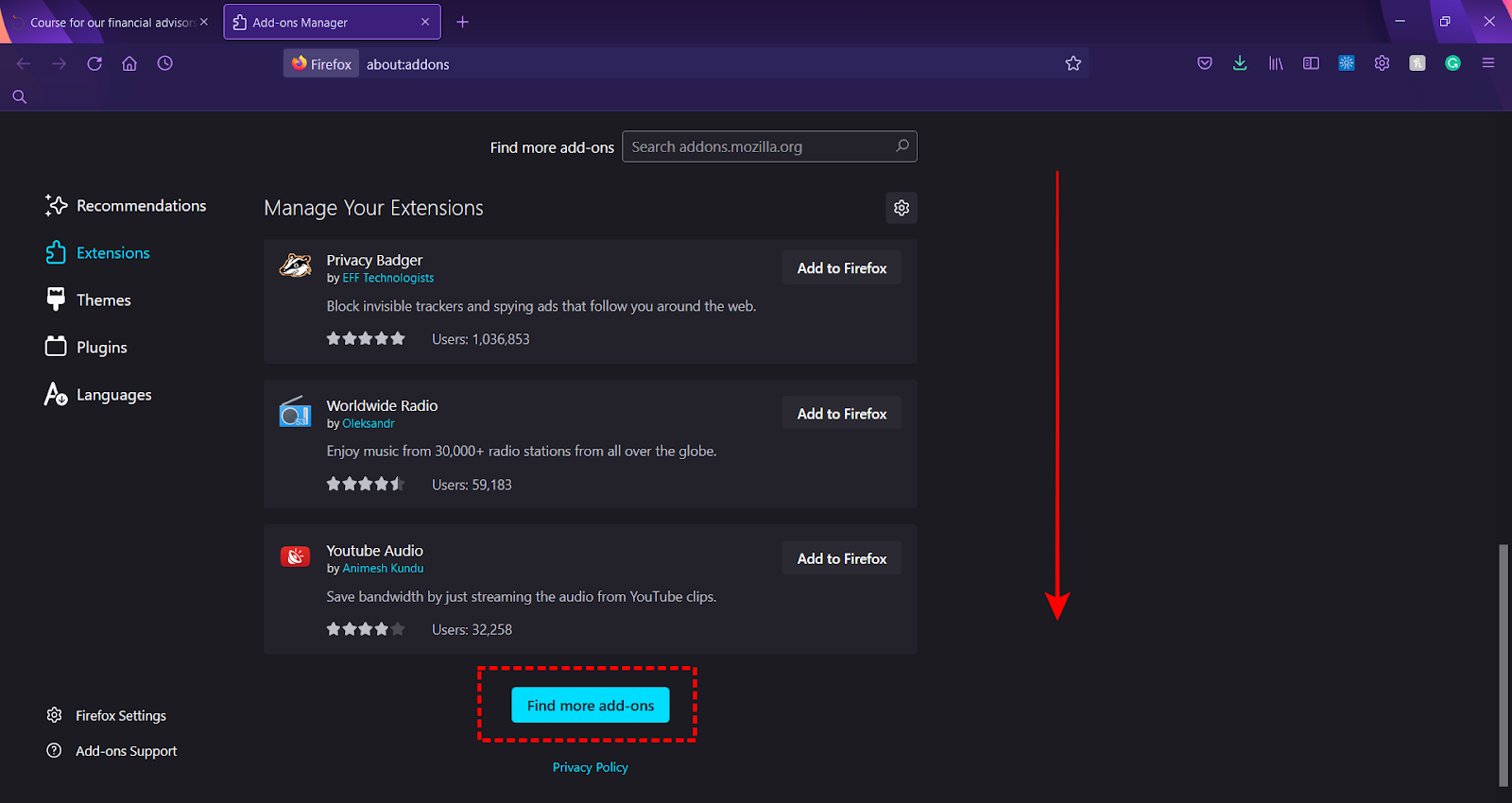The width and height of the screenshot is (1512, 803).
Task: Go forward using the forward arrow
Action: [x=59, y=63]
